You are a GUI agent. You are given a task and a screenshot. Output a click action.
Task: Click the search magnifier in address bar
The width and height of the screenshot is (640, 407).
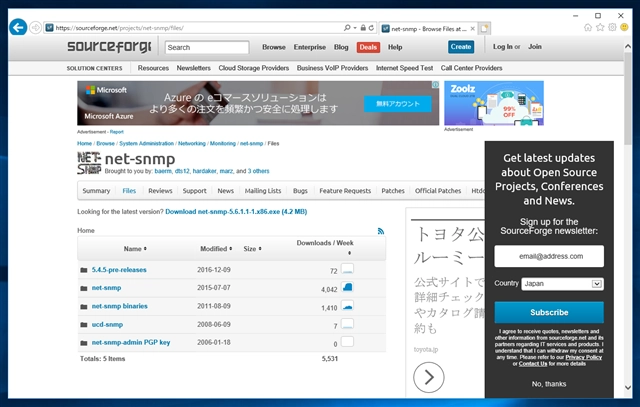coord(347,28)
